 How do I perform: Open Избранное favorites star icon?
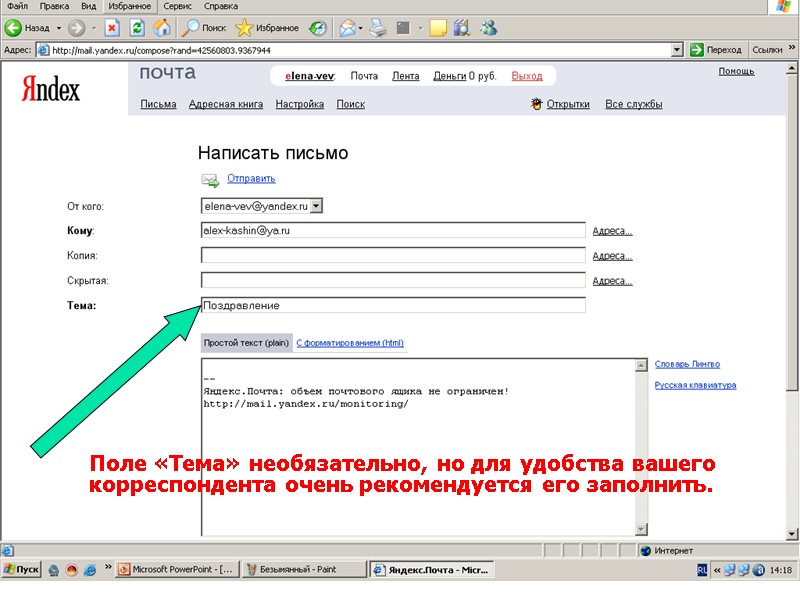click(x=242, y=28)
